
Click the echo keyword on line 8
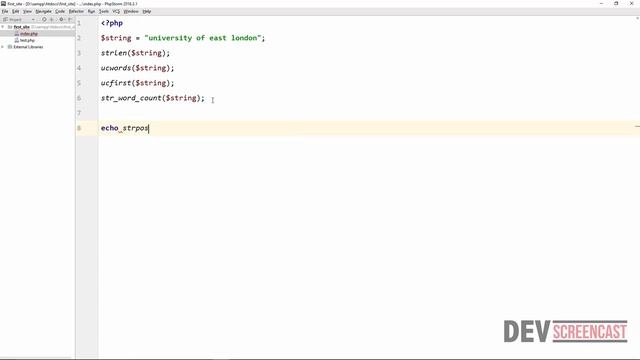(109, 128)
